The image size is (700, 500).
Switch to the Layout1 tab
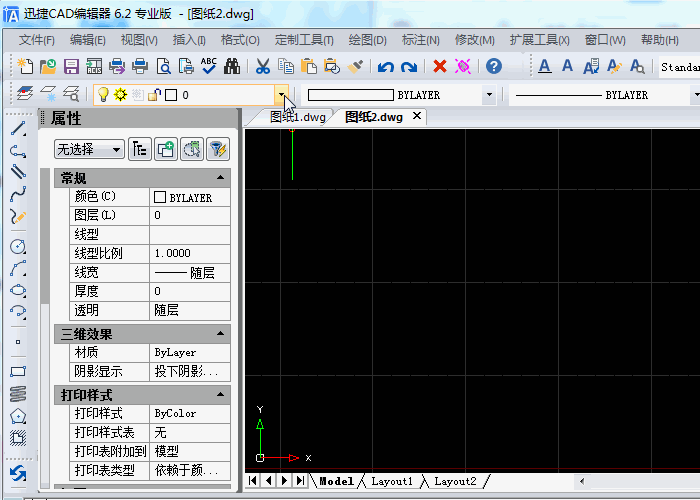point(391,481)
